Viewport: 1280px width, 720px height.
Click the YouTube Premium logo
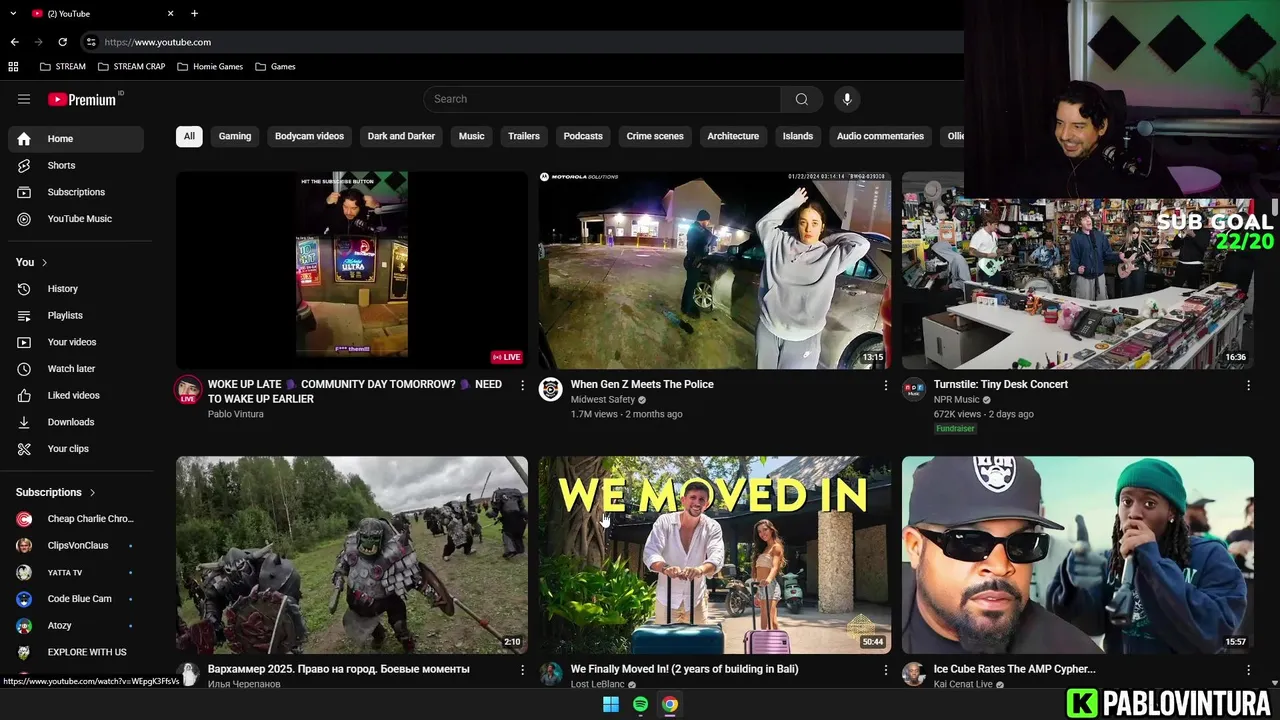(82, 99)
